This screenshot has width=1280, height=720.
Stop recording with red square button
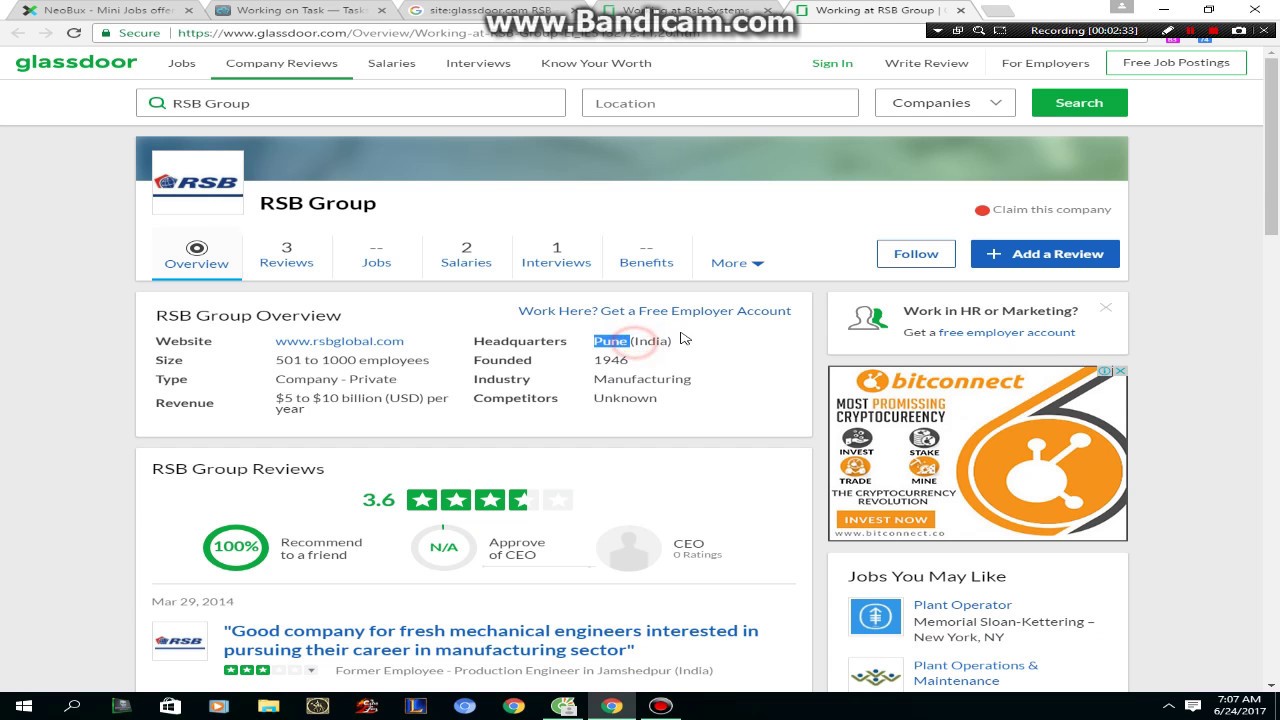coord(1216,30)
